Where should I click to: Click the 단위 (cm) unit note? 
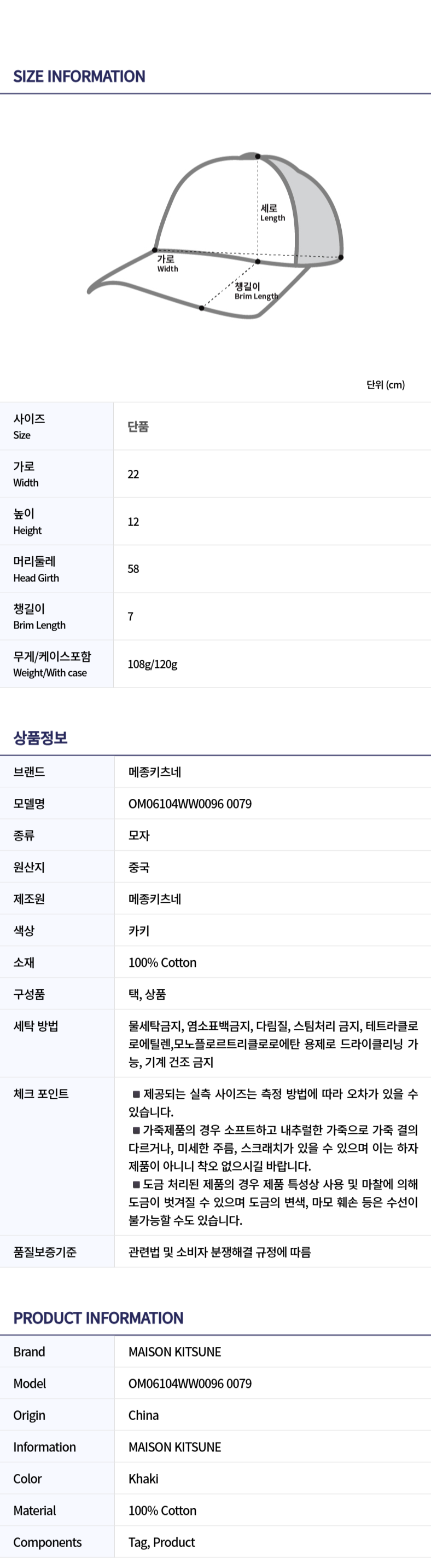pyautogui.click(x=386, y=385)
